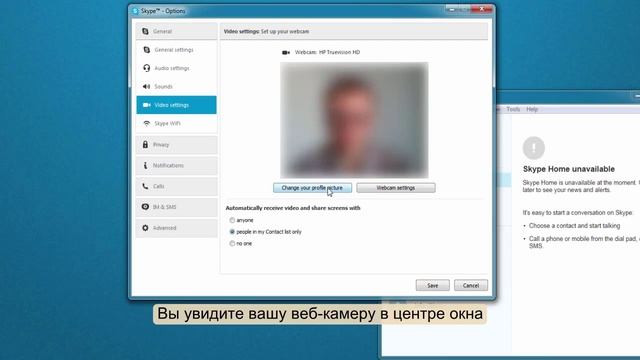This screenshot has width=640, height=360.
Task: Expand the Calls section
Action: [x=176, y=186]
